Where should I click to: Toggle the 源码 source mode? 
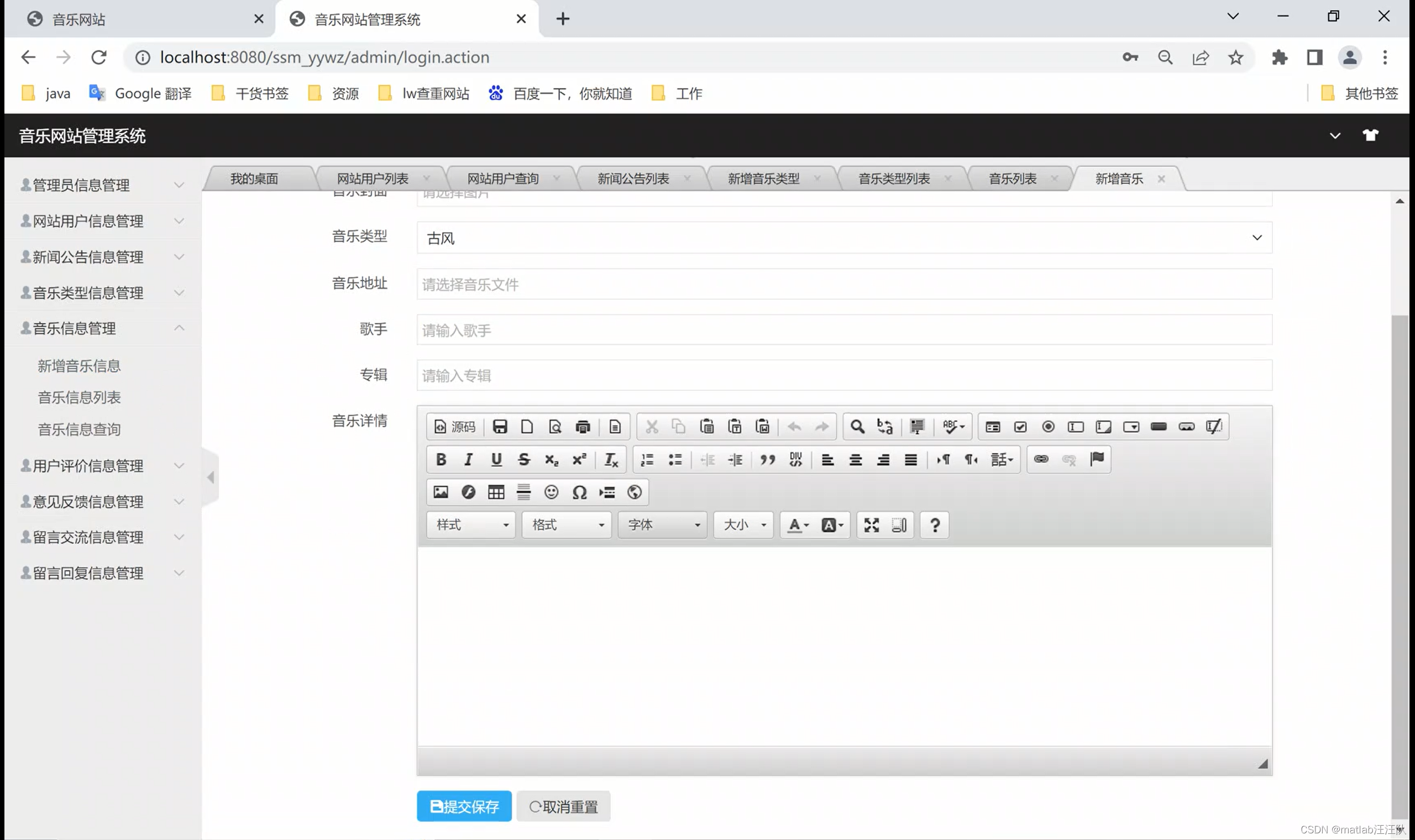454,426
